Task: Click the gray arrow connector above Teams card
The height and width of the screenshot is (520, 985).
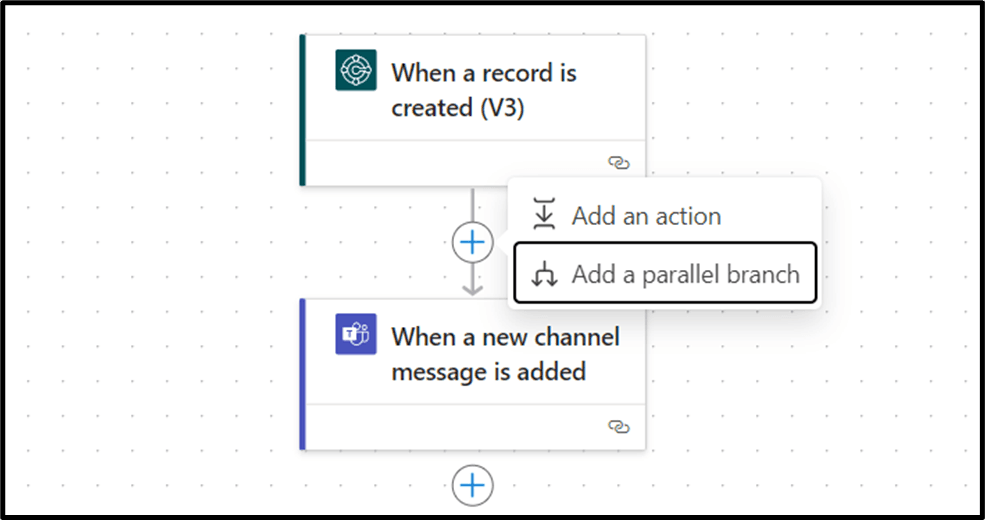Action: click(472, 282)
